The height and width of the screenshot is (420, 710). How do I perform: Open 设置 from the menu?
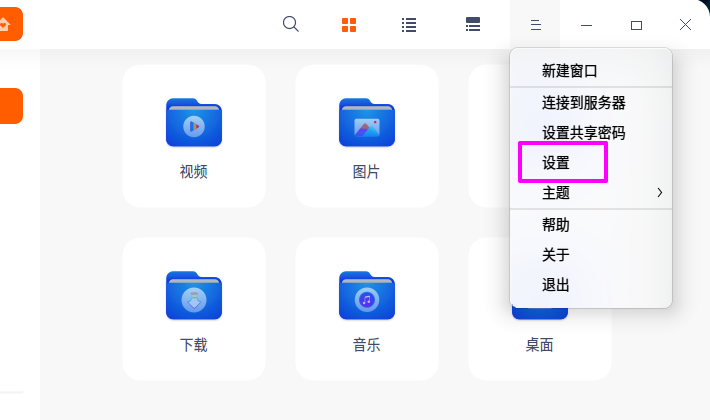click(591, 163)
